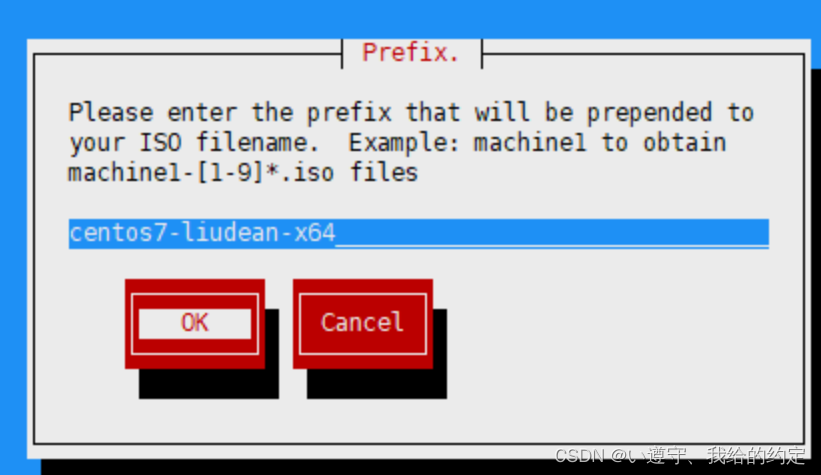Focus the ISO filename prefix input field
The image size is (821, 475).
418,233
